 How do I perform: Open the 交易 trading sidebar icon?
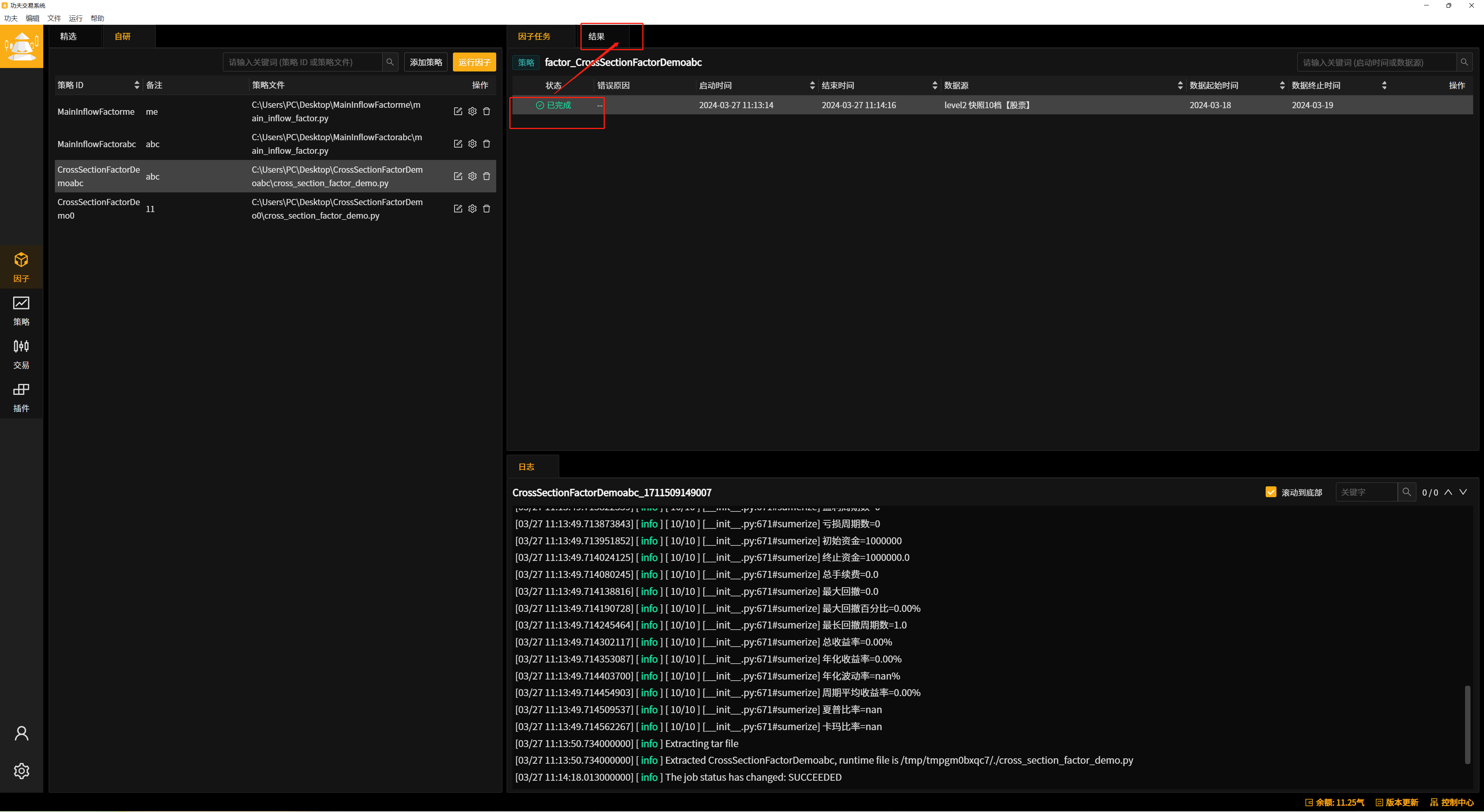tap(21, 353)
